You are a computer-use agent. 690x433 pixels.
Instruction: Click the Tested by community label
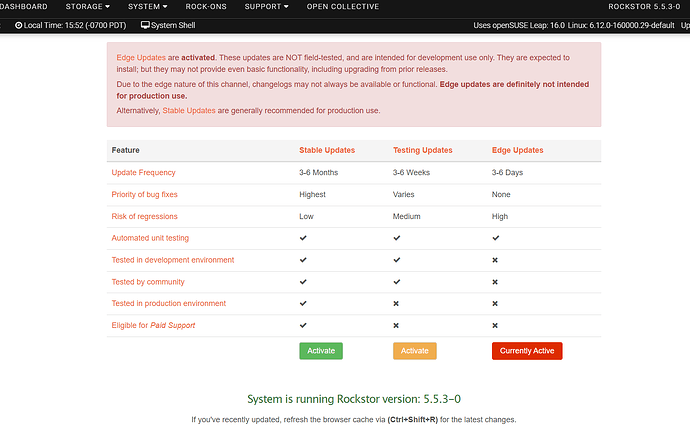click(x=148, y=282)
